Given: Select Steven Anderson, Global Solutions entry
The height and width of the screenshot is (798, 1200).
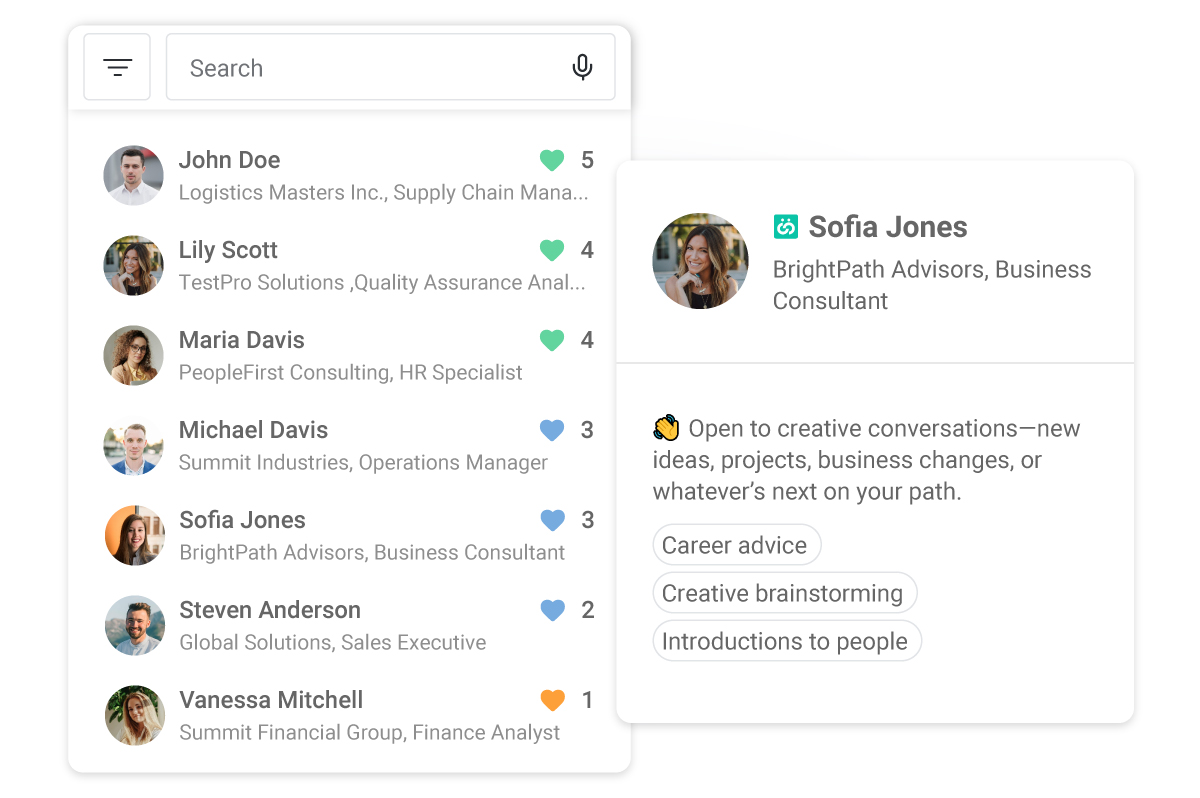Looking at the screenshot, I should click(349, 625).
